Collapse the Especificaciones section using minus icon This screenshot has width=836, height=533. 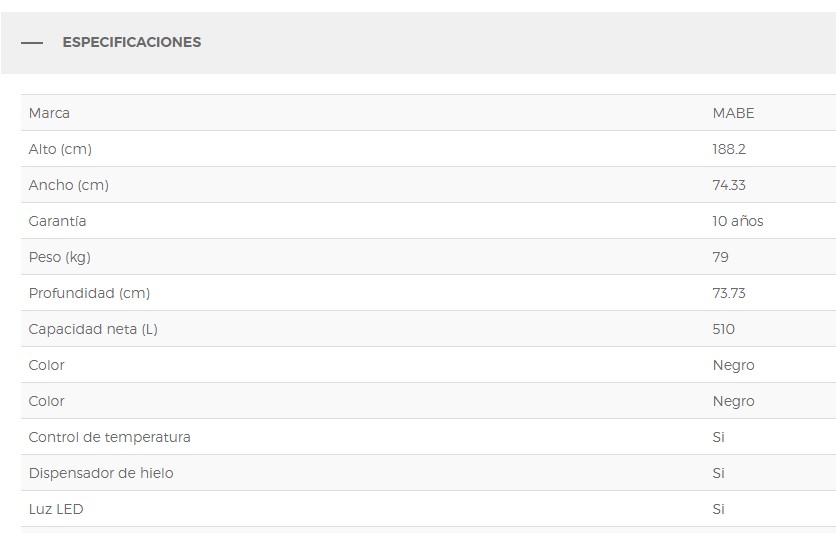coord(32,43)
